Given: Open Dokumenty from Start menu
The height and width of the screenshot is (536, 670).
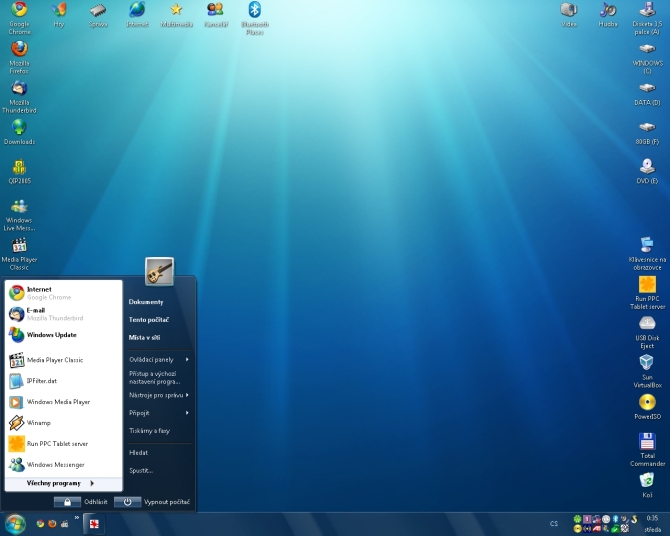Looking at the screenshot, I should pyautogui.click(x=146, y=302).
